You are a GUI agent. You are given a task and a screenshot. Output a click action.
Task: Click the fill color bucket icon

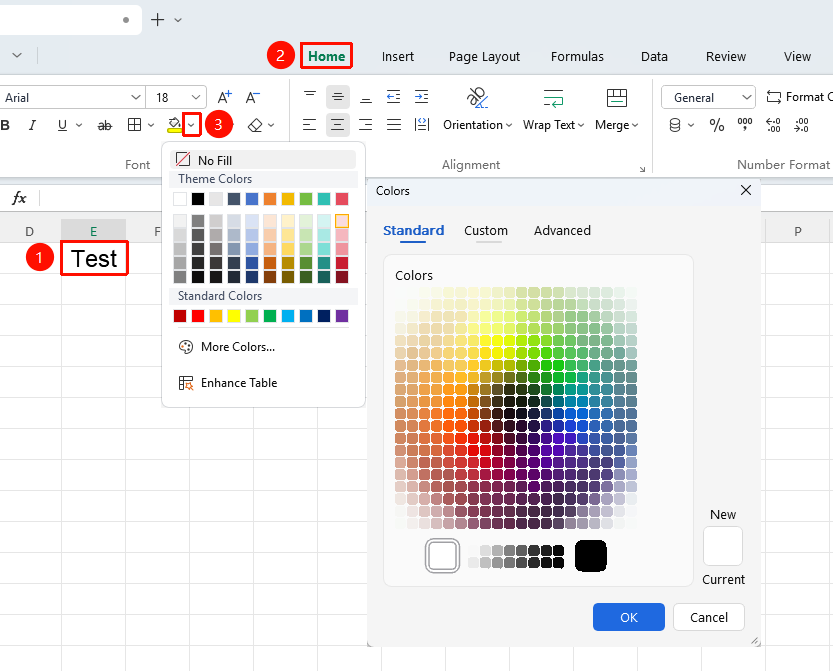coord(174,125)
